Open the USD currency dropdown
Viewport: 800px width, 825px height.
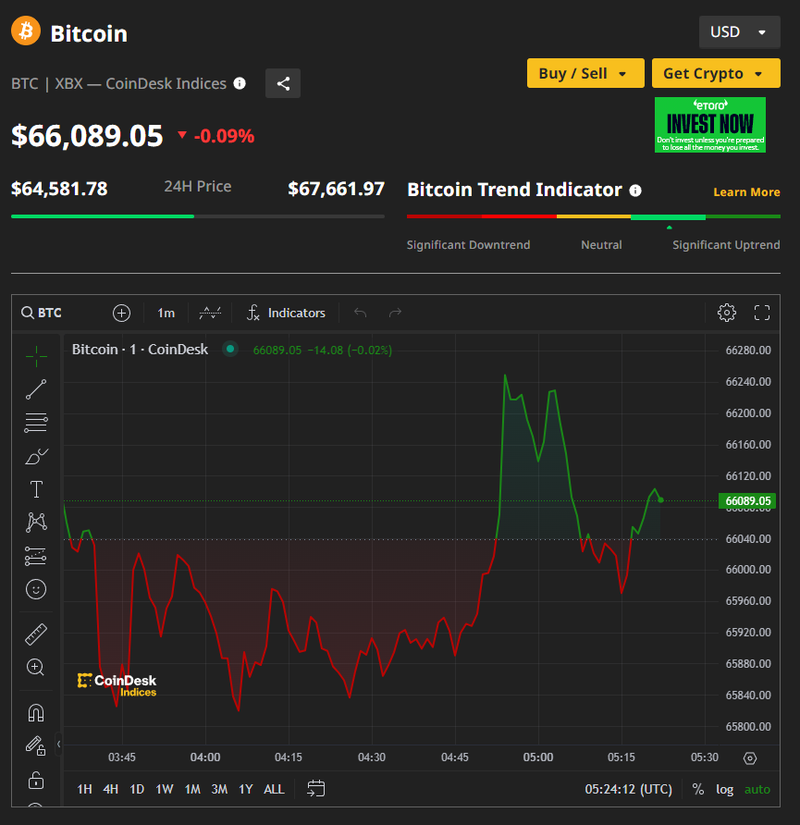(739, 32)
